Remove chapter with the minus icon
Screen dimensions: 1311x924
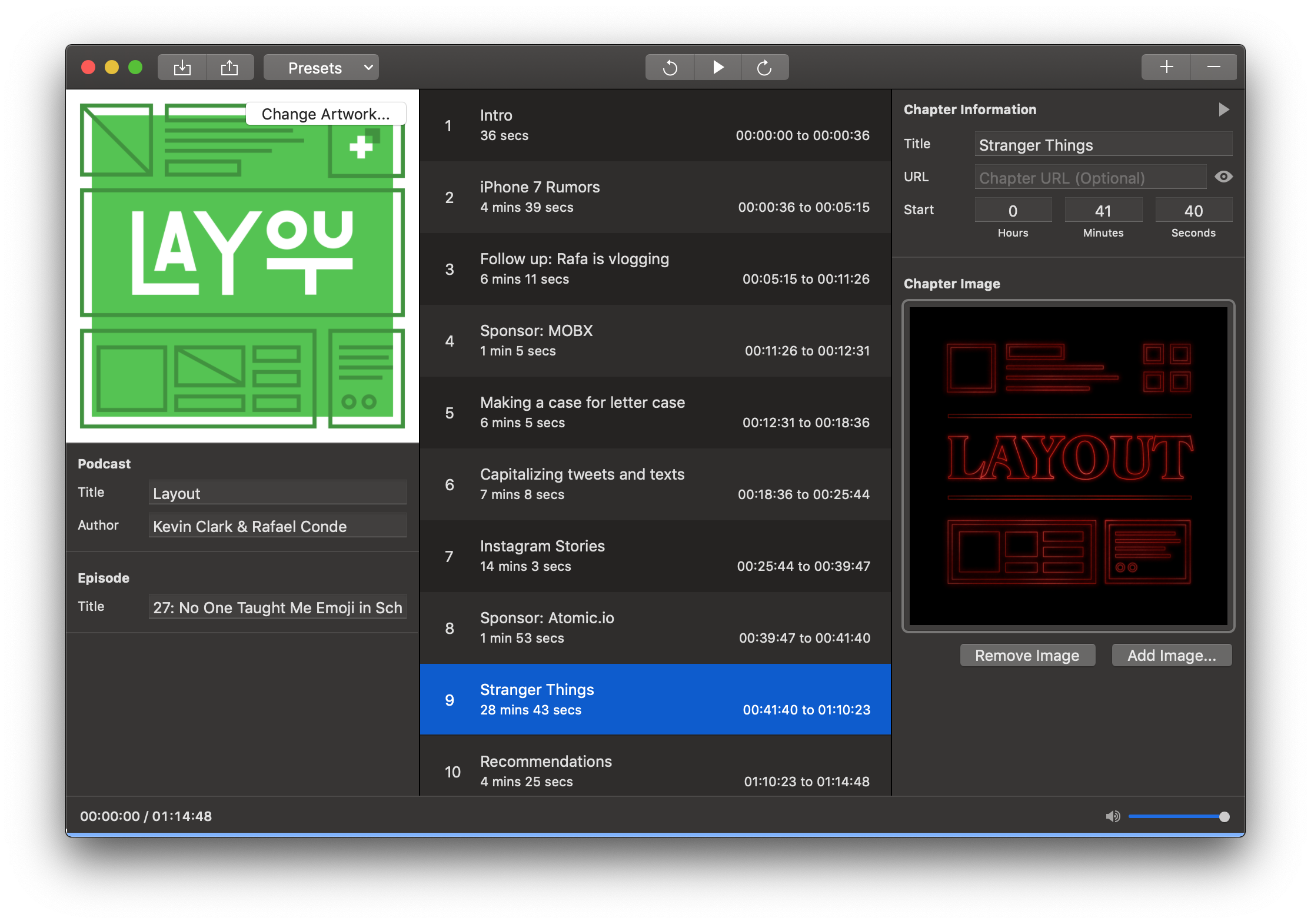[x=1213, y=67]
